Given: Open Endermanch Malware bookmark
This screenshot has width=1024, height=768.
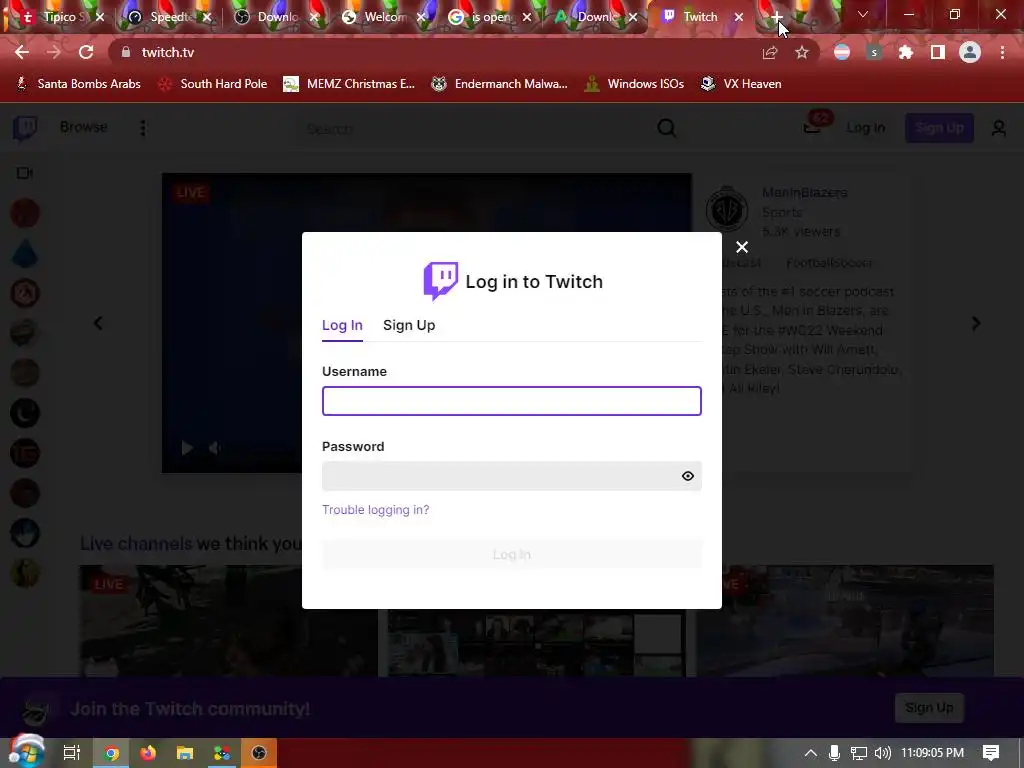Looking at the screenshot, I should 500,84.
